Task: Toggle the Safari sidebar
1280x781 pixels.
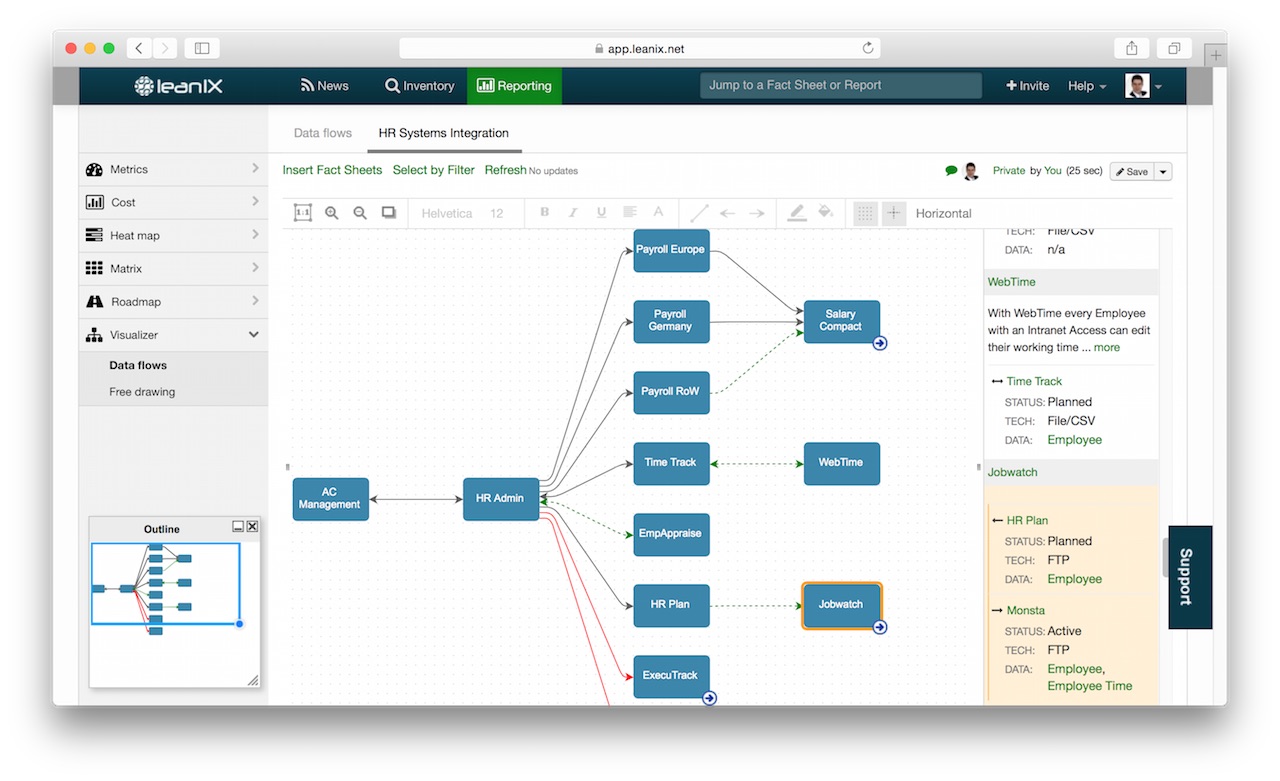Action: [202, 48]
